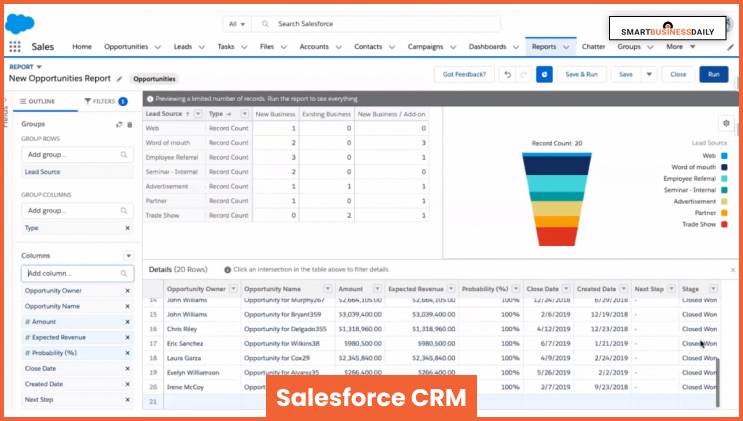
Task: Remove the Next Step column
Action: click(x=127, y=400)
